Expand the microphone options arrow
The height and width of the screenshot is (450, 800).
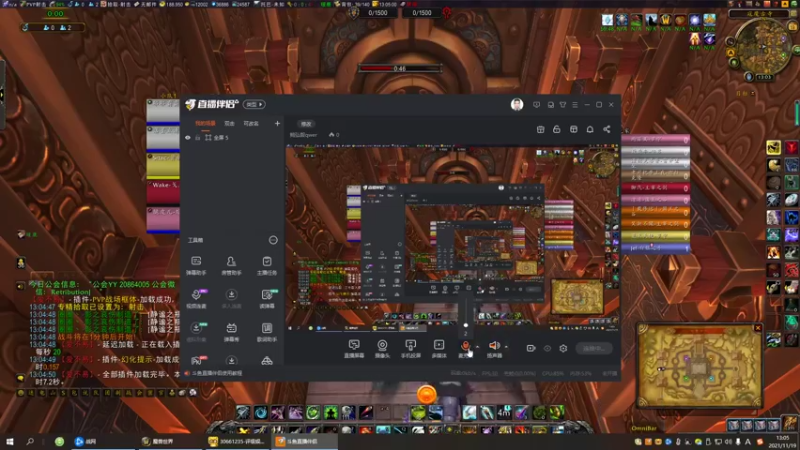tap(477, 347)
